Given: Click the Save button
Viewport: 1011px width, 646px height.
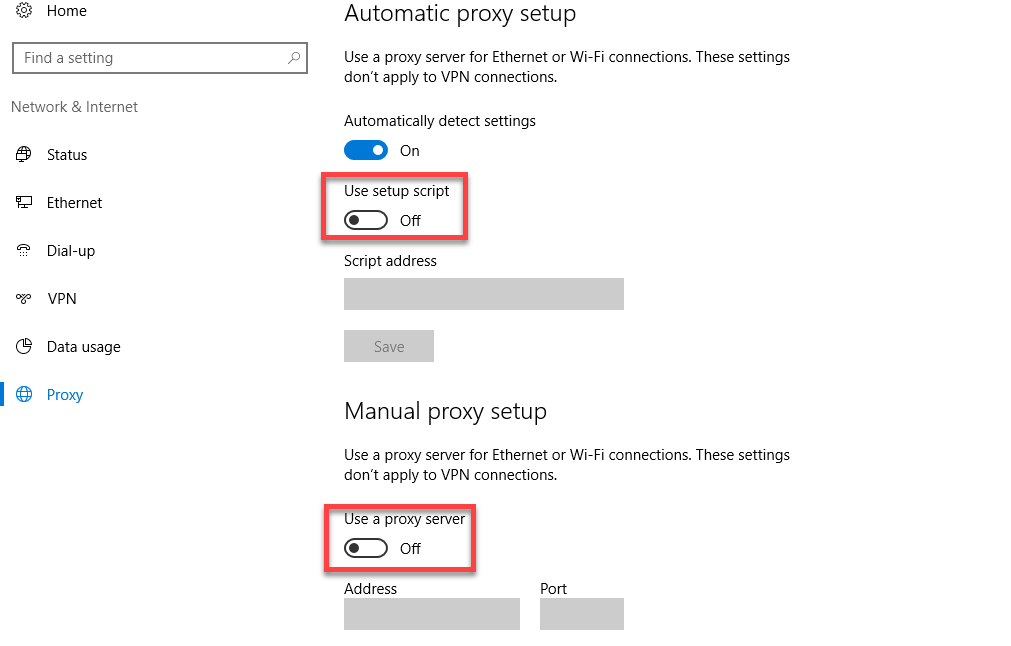Looking at the screenshot, I should point(388,345).
